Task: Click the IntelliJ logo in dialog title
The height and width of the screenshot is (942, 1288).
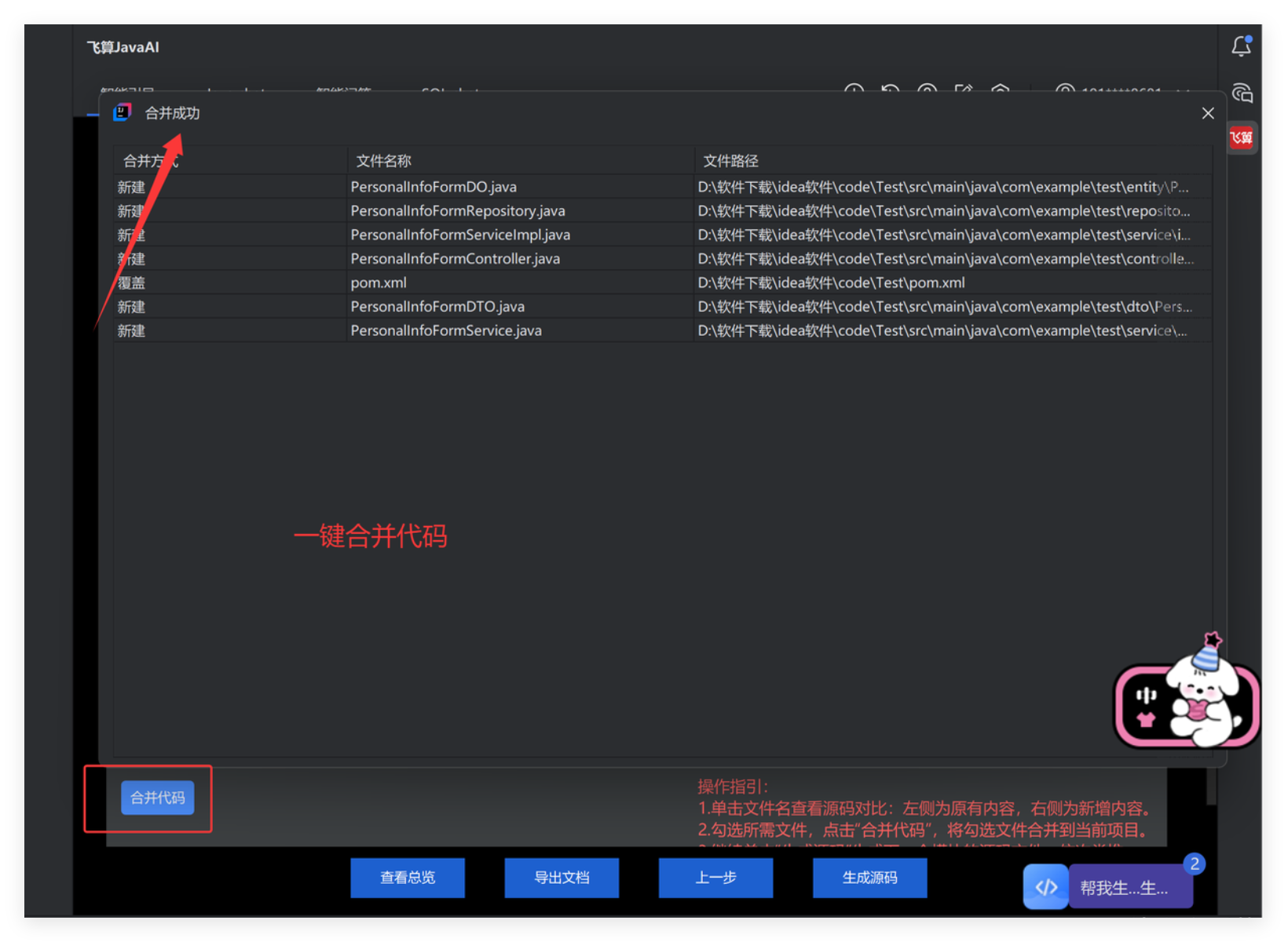Action: pos(123,113)
